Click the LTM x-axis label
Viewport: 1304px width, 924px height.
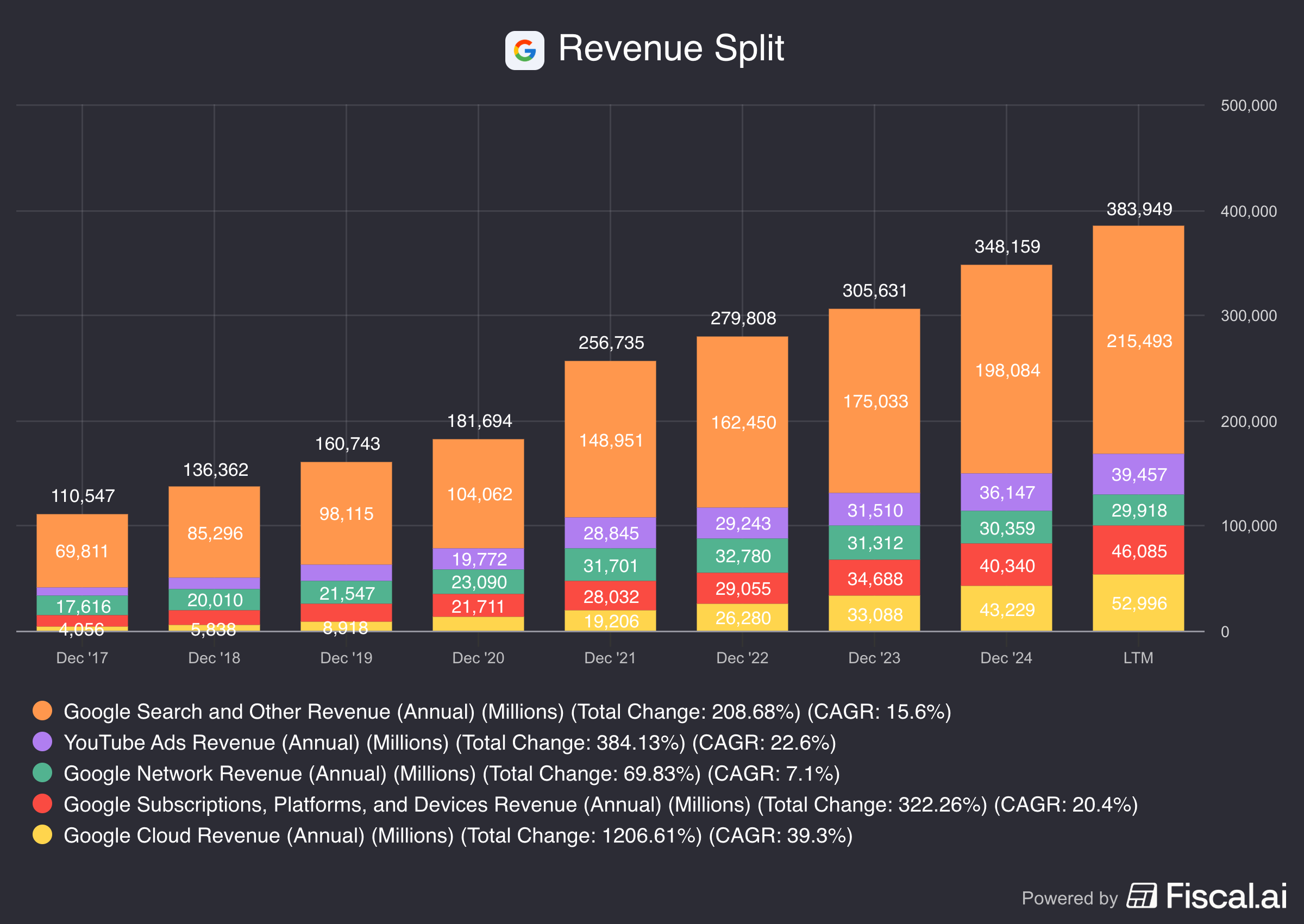click(1138, 658)
